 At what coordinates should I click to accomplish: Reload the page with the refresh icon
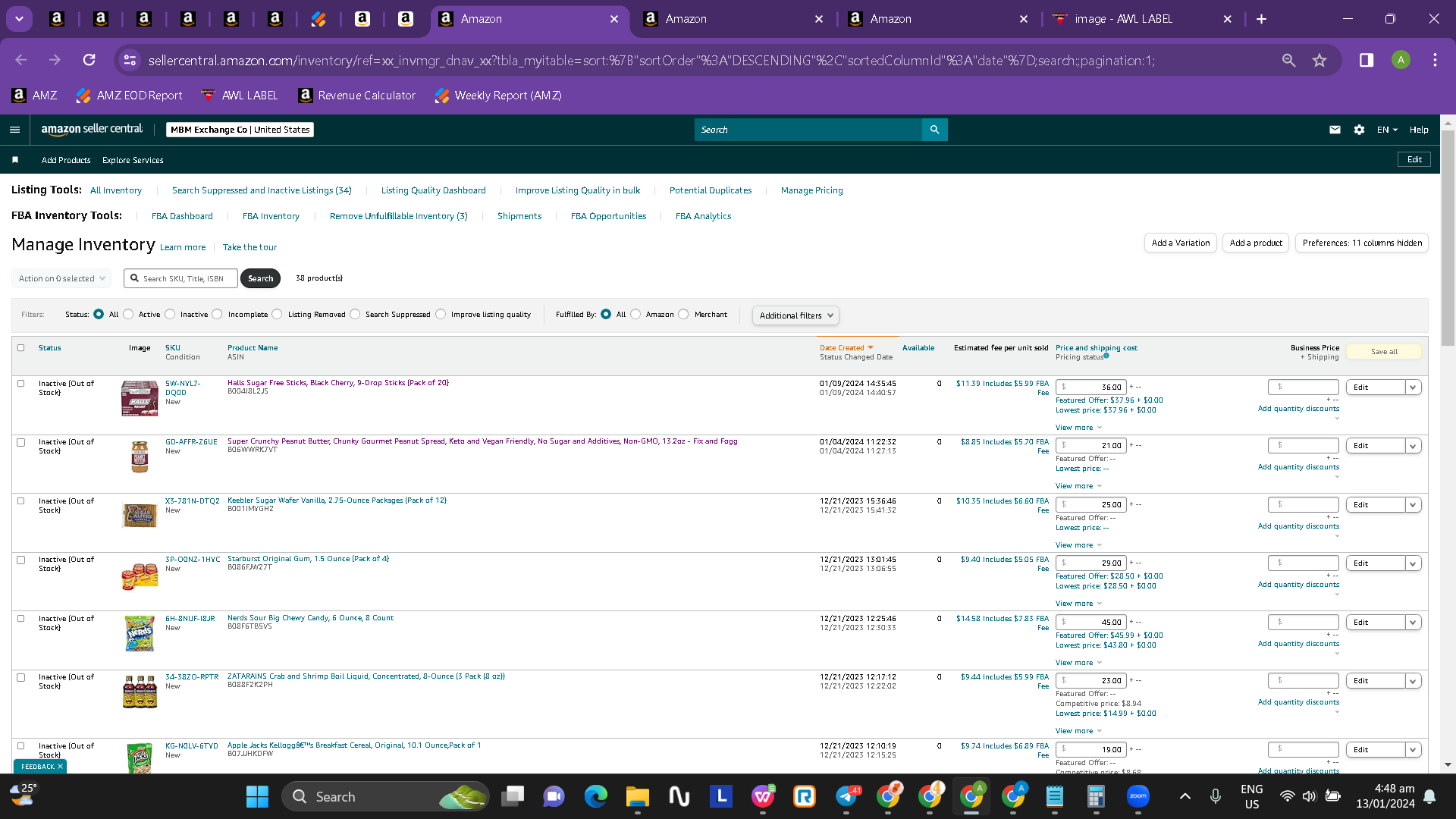(x=89, y=60)
